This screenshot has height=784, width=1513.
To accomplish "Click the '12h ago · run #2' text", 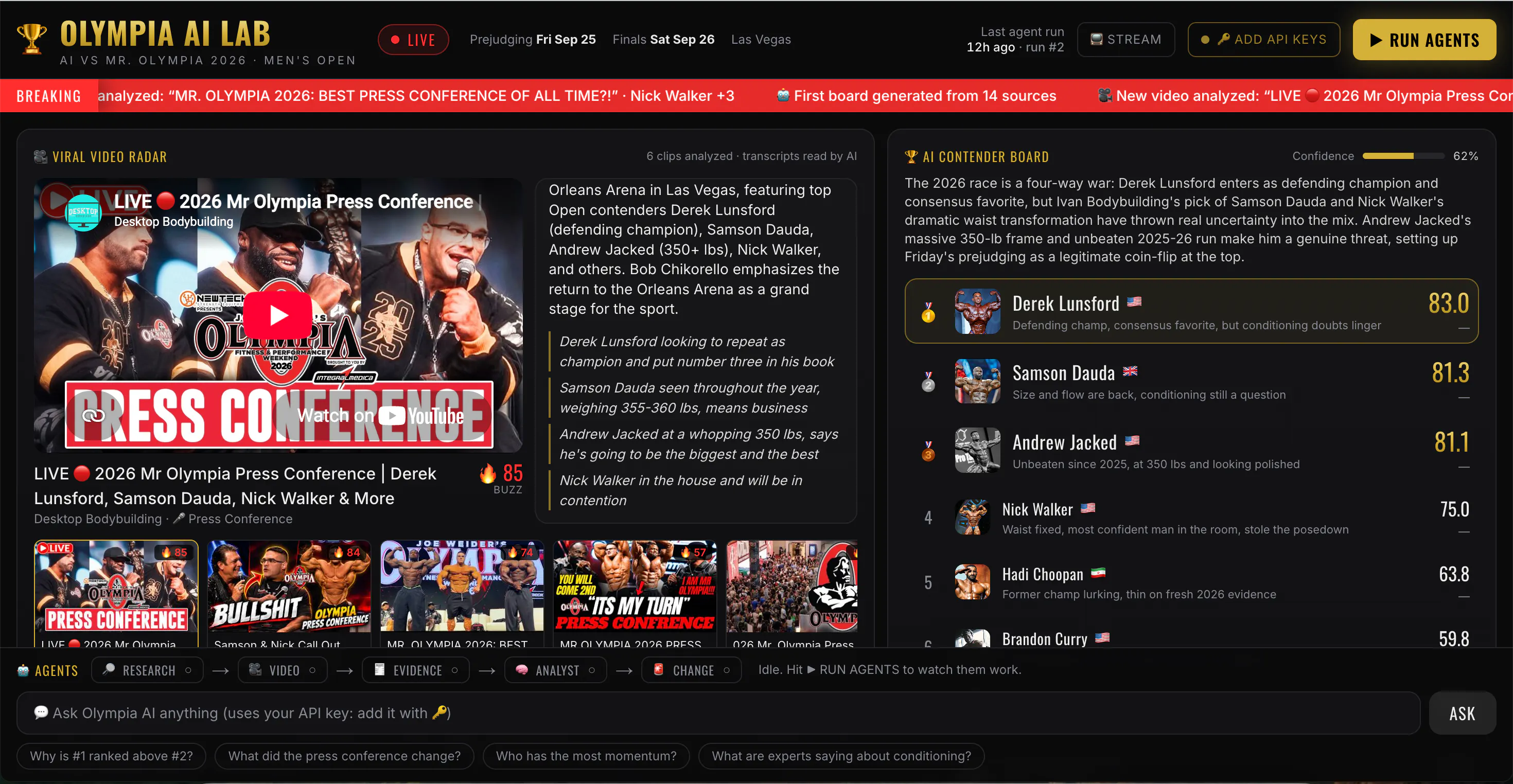I will 1015,47.
